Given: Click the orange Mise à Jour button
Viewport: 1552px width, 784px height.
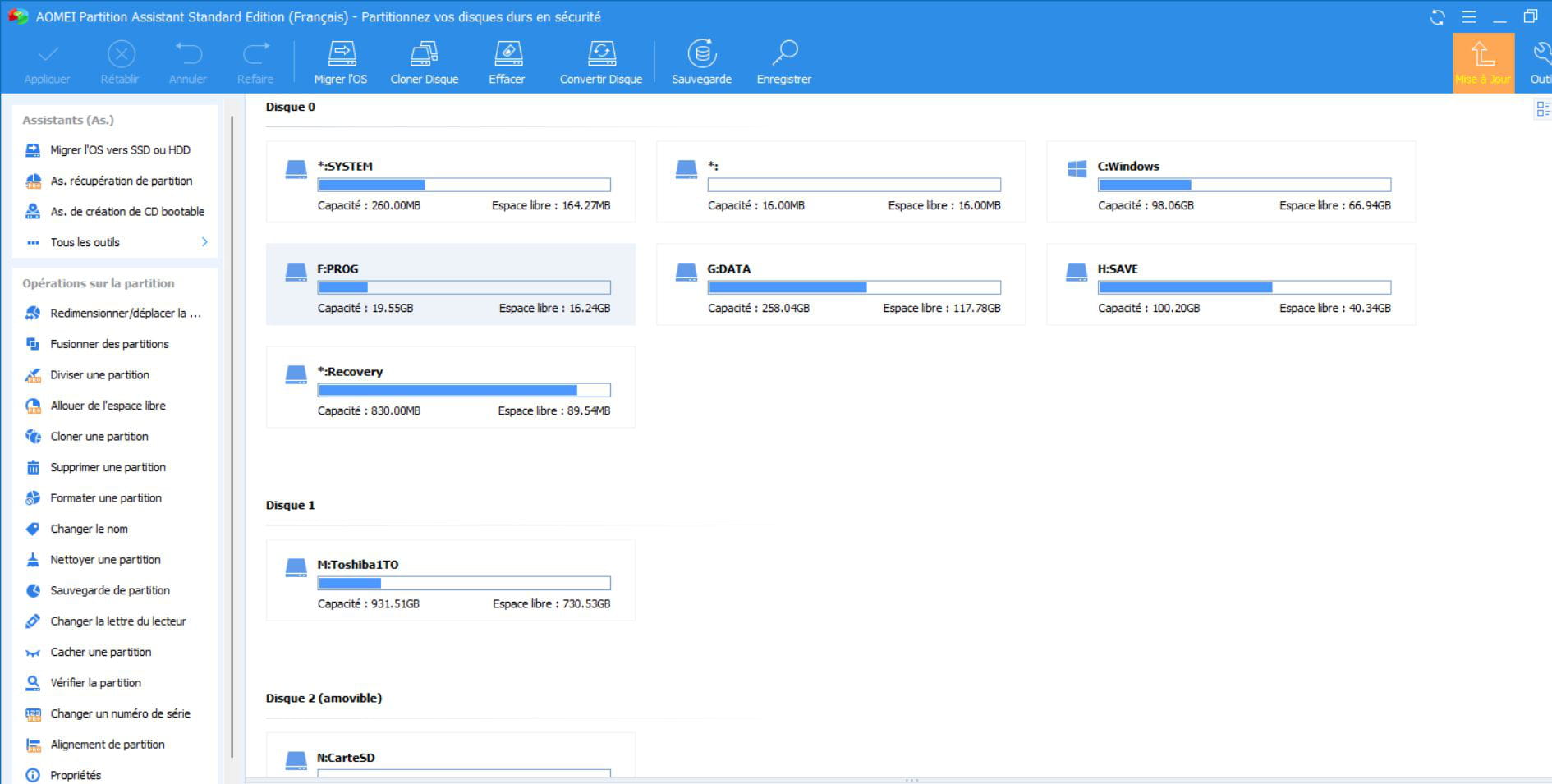Looking at the screenshot, I should 1483,62.
